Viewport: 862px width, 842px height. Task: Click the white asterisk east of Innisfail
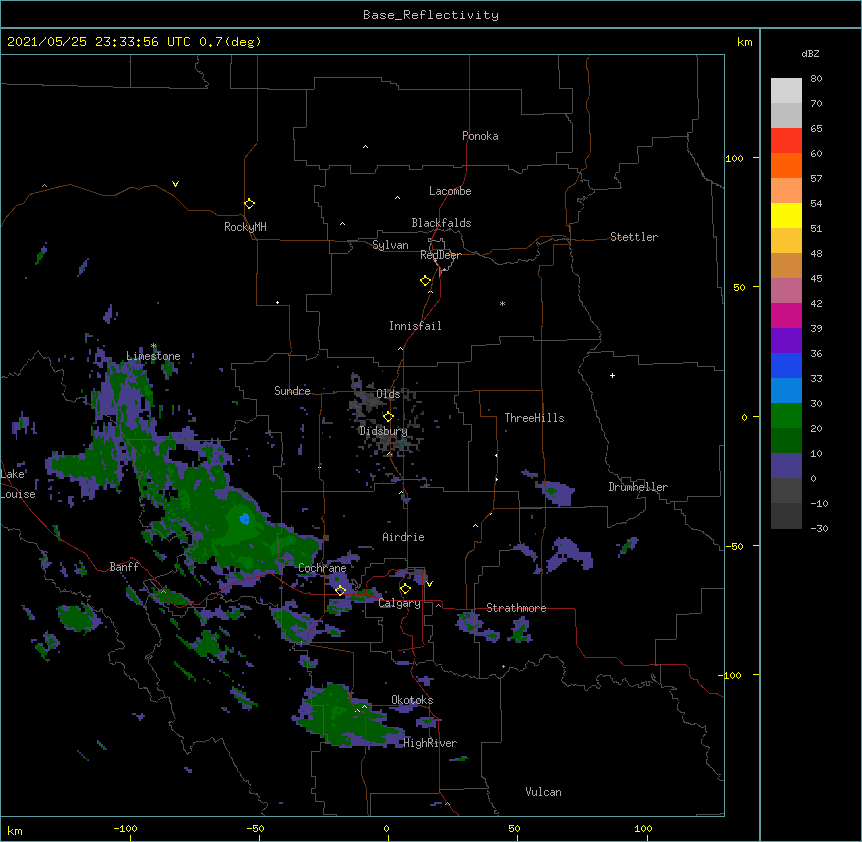coord(502,303)
